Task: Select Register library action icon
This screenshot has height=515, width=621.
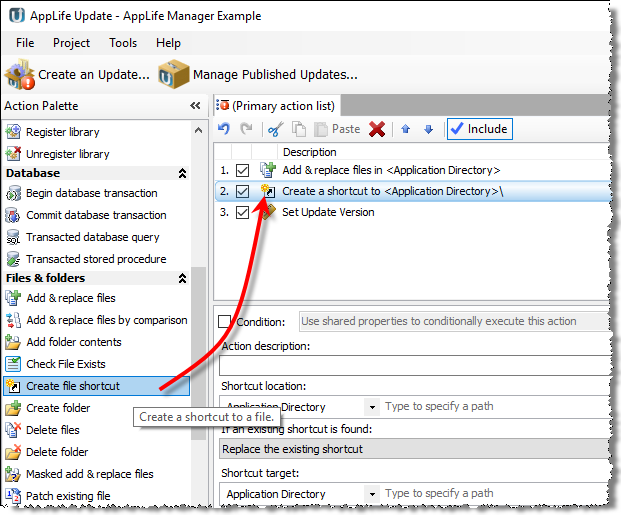Action: tap(13, 132)
